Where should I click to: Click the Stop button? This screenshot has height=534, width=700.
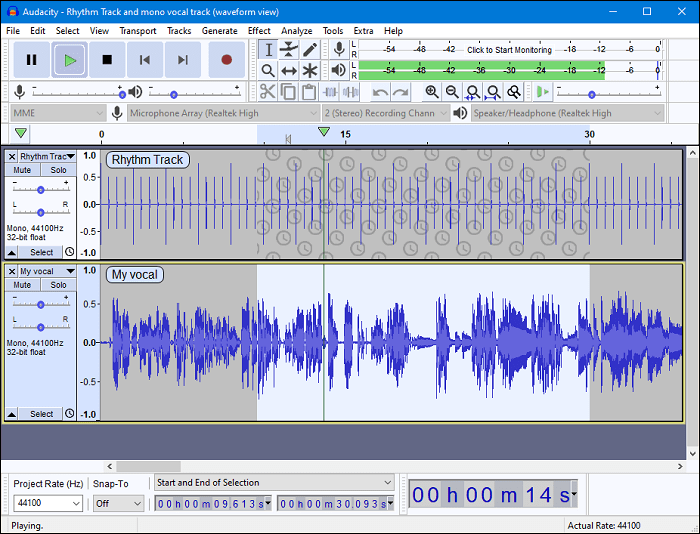[x=107, y=60]
